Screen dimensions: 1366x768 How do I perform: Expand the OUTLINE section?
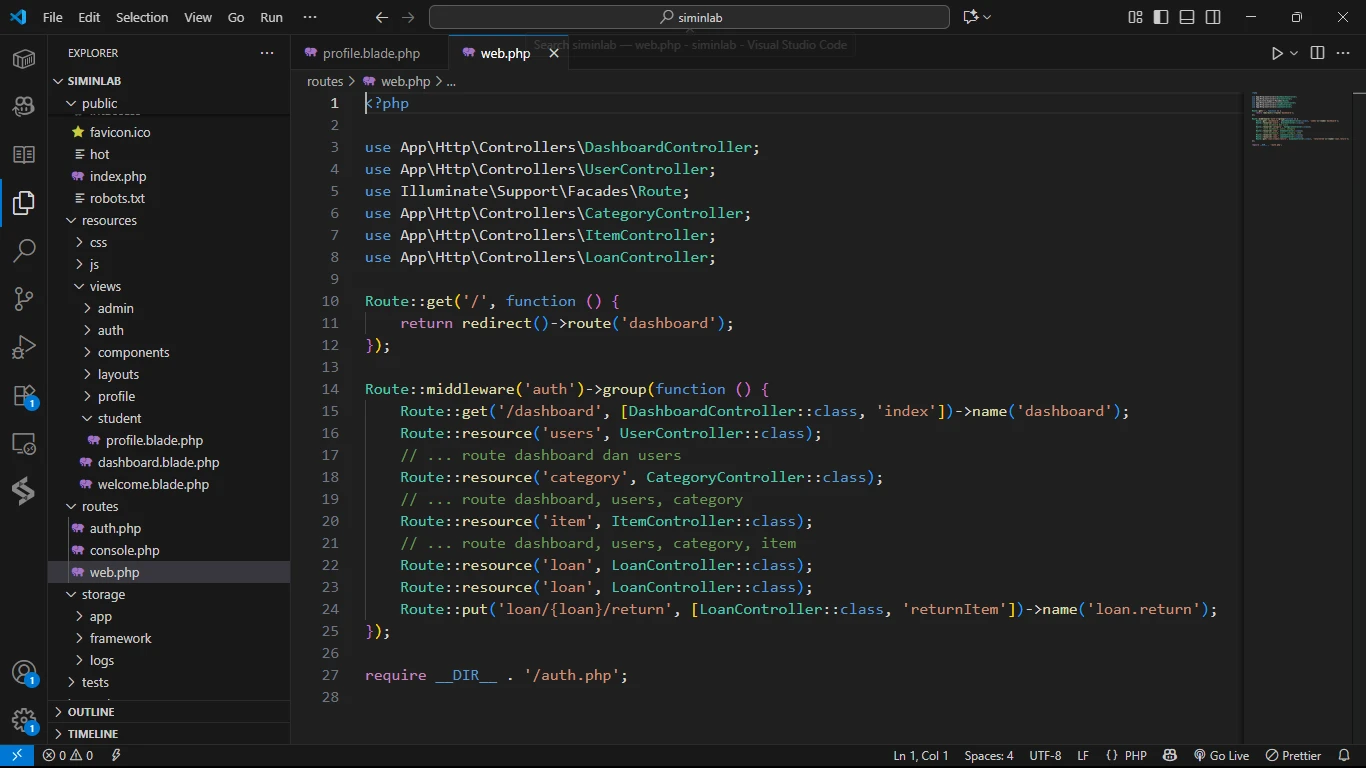click(91, 712)
